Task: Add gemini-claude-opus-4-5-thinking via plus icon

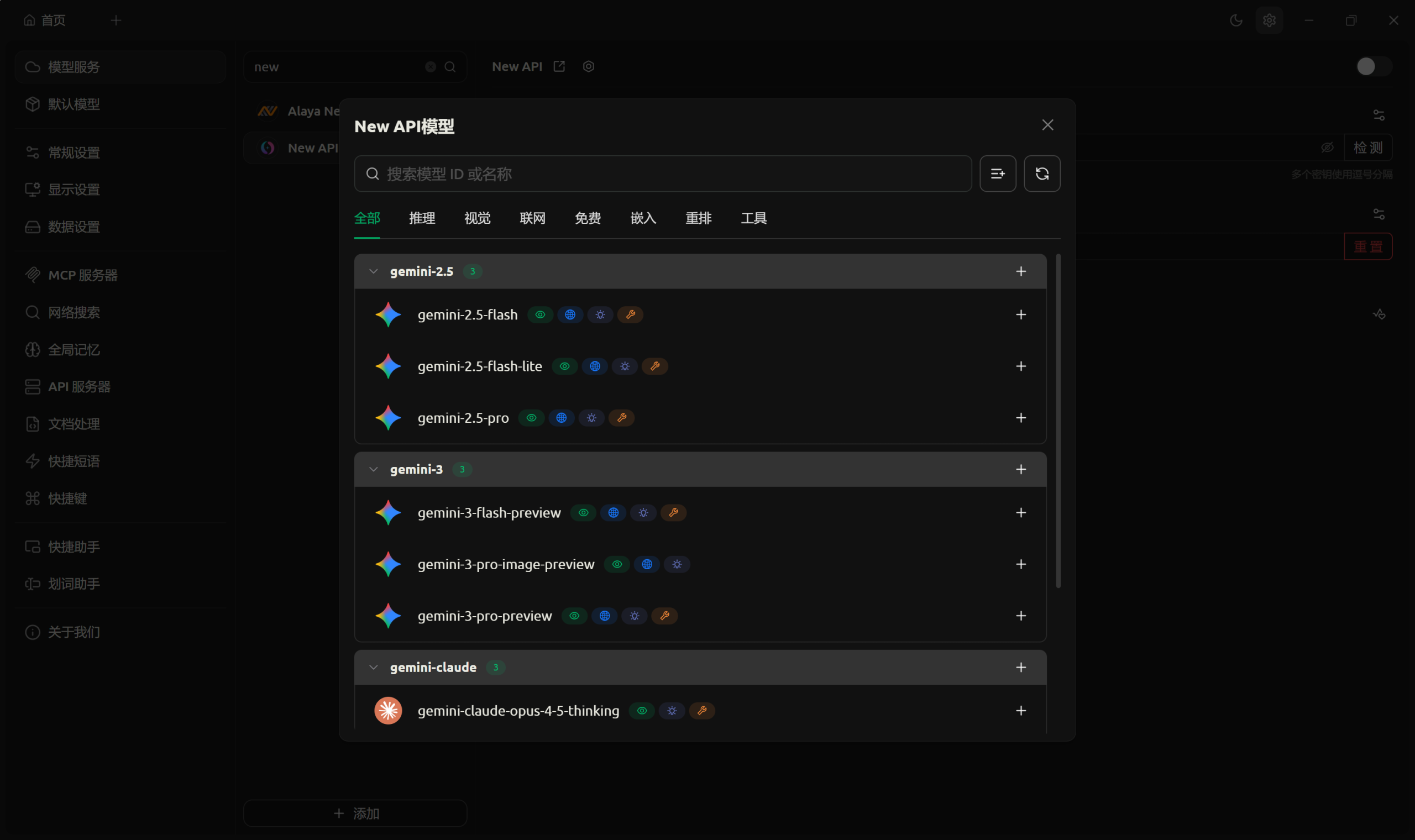Action: [1020, 710]
